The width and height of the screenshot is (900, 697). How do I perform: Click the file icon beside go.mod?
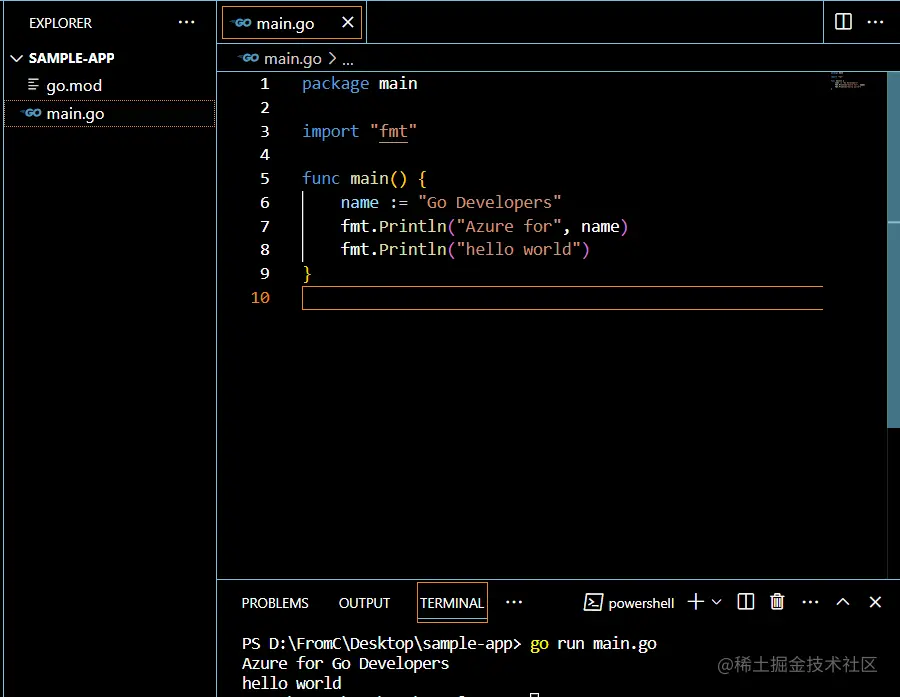(33, 85)
